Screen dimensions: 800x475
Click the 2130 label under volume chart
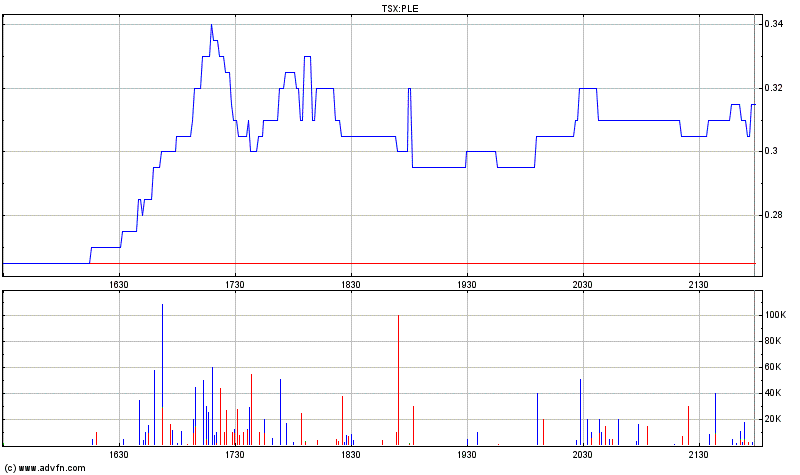(698, 455)
